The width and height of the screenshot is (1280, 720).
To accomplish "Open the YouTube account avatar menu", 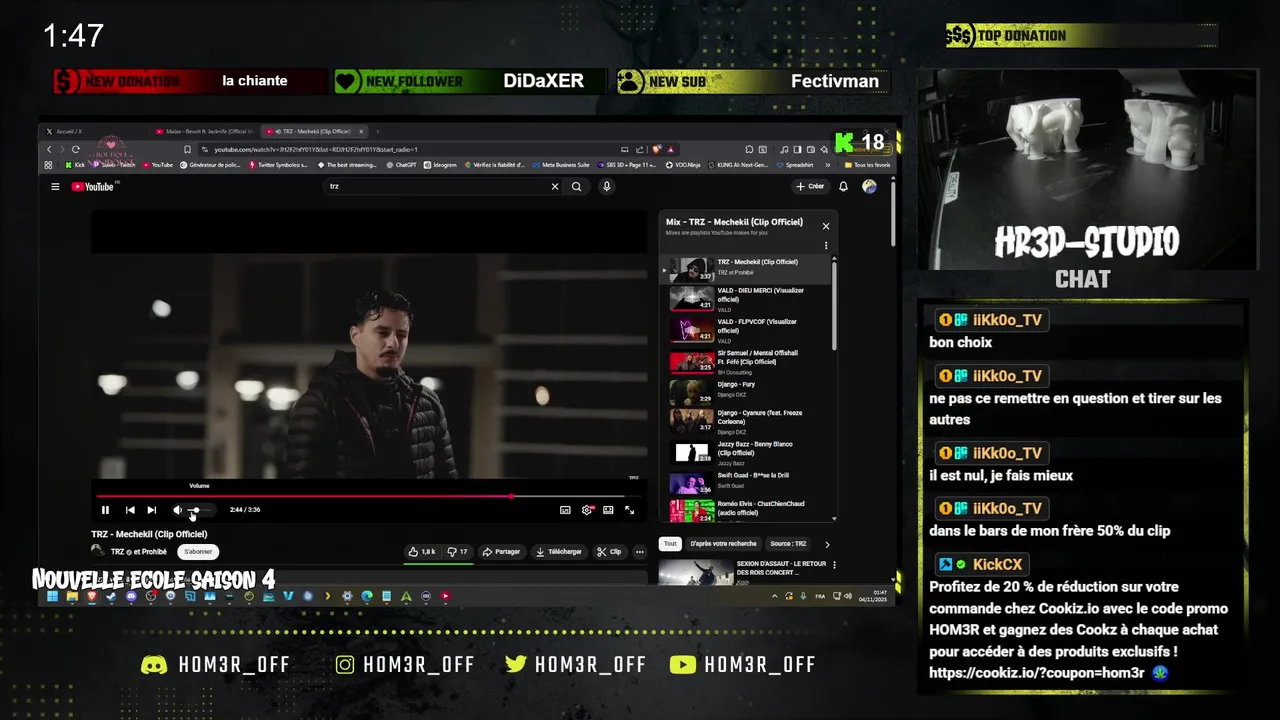I will 869,186.
